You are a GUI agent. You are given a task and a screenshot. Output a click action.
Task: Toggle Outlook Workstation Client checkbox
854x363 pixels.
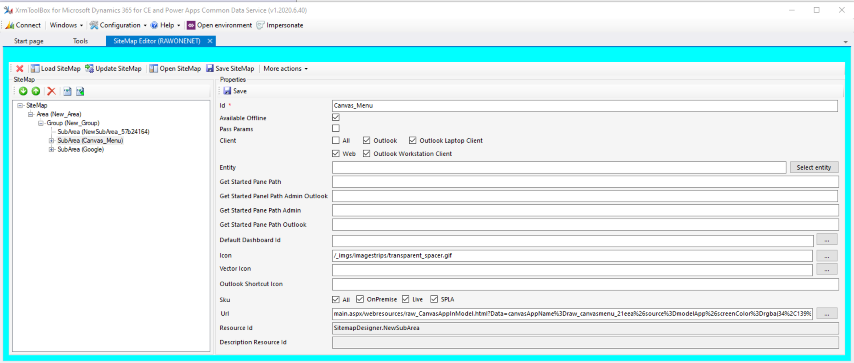367,154
